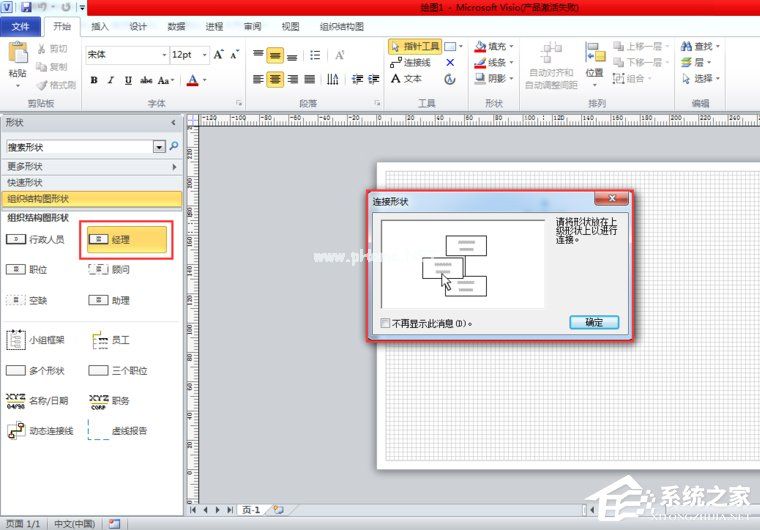Increase font size with the large A
760x530 pixels.
point(219,54)
